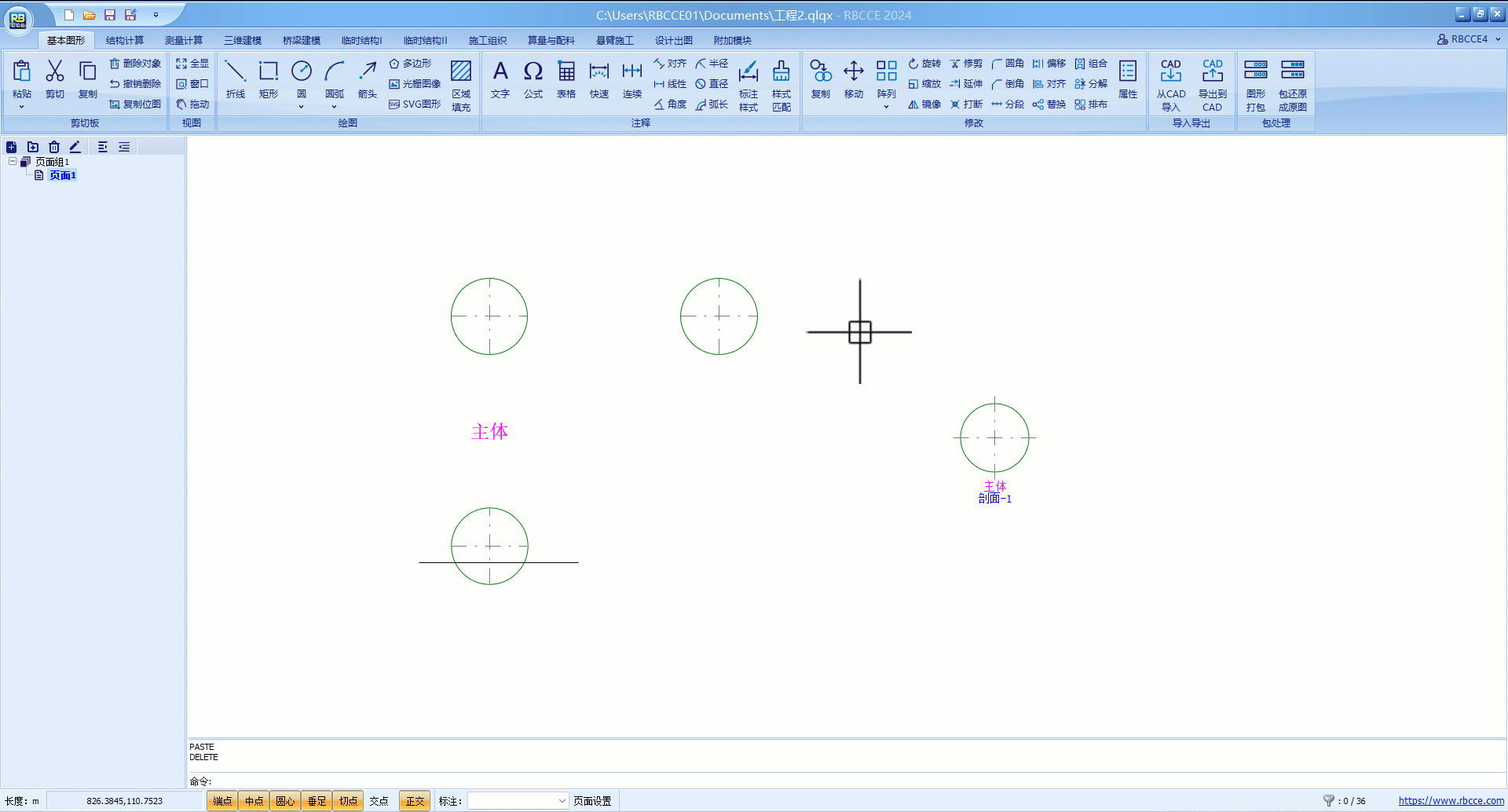Open the 标注 dropdown in status bar

[x=518, y=801]
